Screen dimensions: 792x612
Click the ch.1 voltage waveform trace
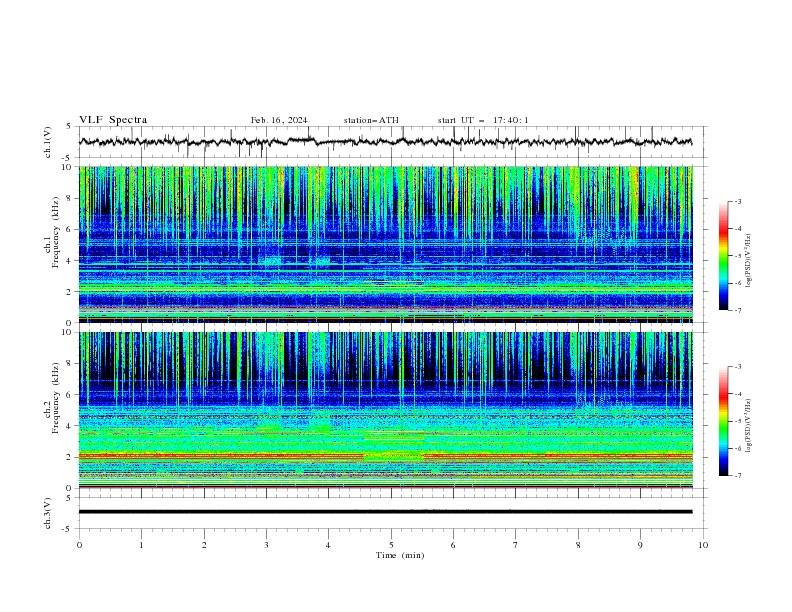tap(385, 142)
